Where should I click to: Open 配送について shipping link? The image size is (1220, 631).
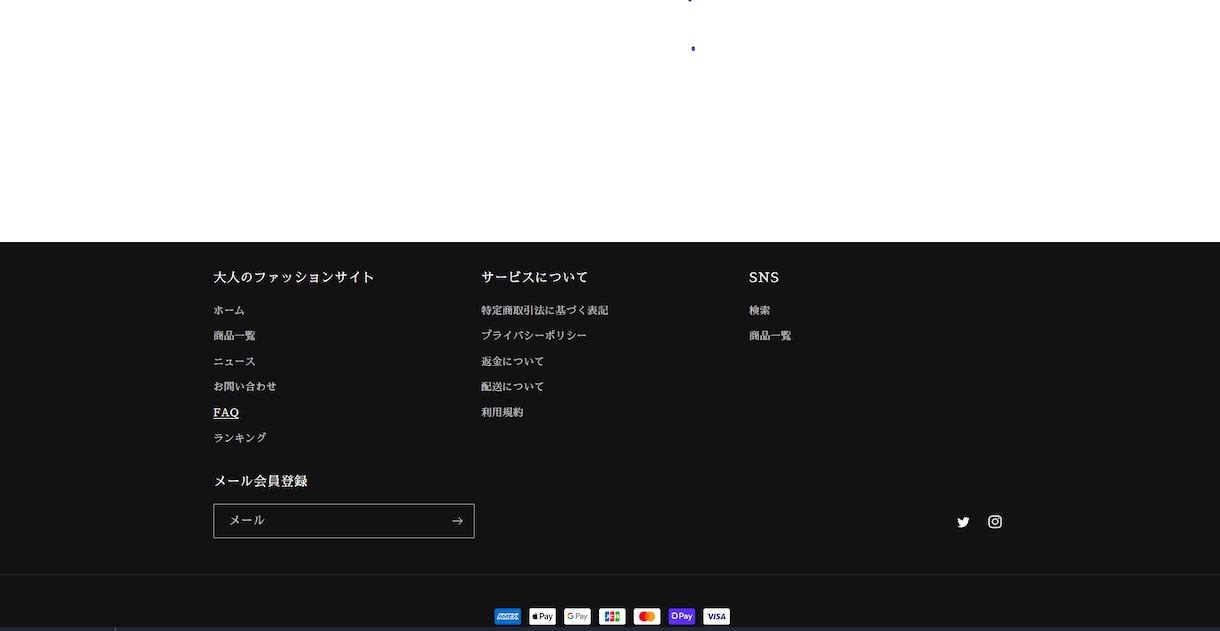click(x=513, y=387)
